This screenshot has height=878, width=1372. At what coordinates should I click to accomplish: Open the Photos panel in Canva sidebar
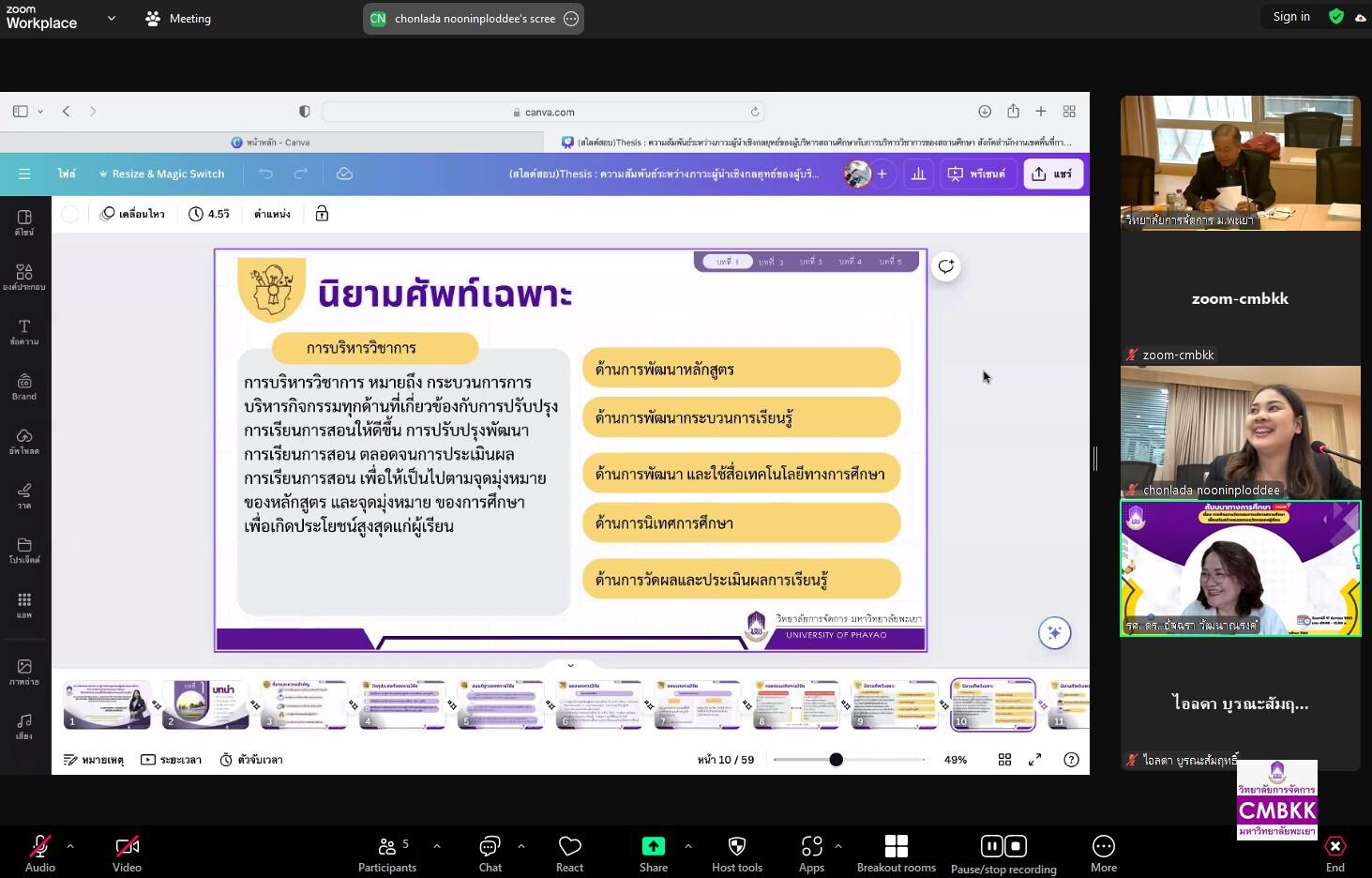(24, 672)
